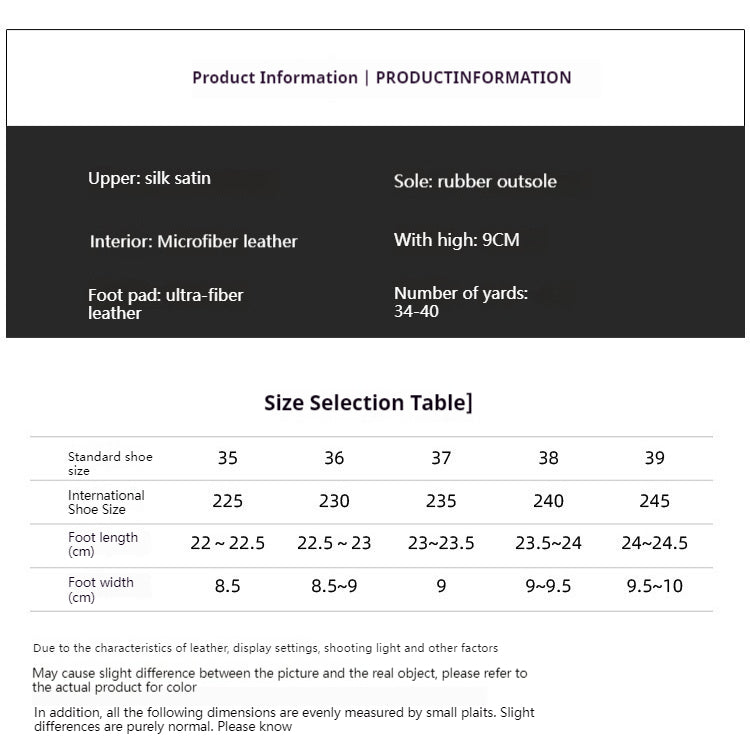Select standard shoe size 35 cell
750x742 pixels.
[228, 458]
